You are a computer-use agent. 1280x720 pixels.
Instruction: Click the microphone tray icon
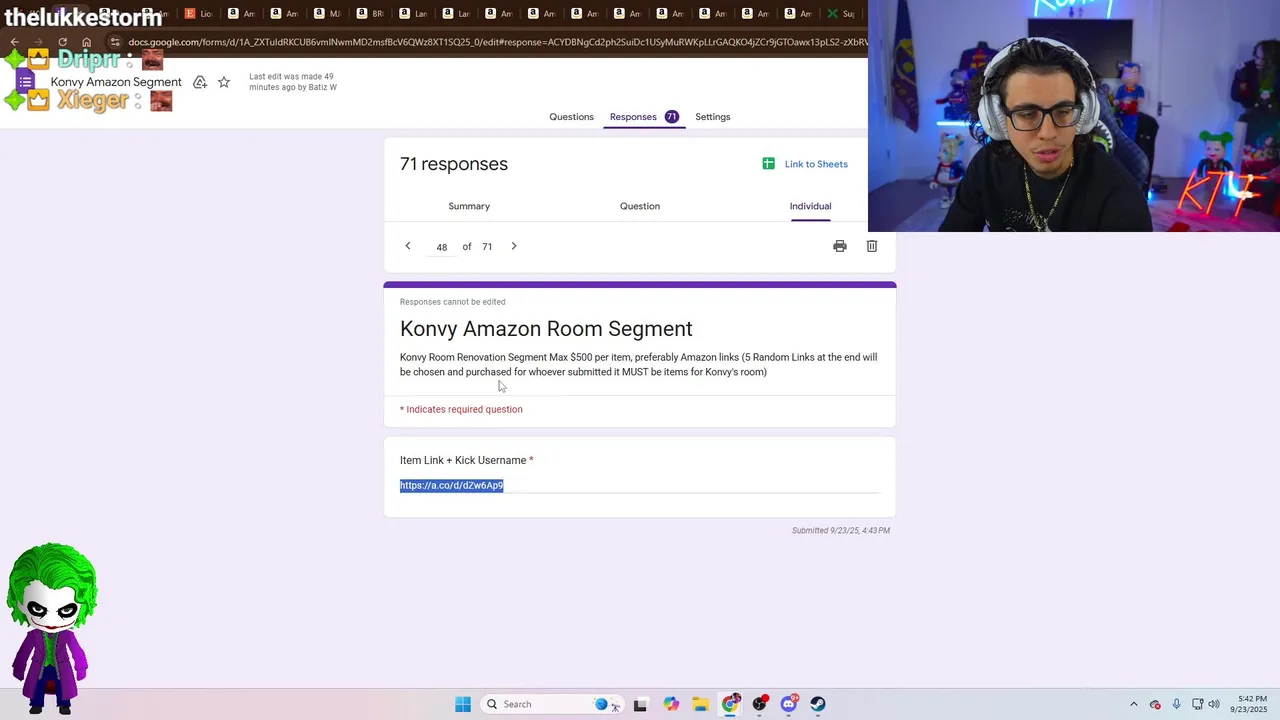point(1177,704)
